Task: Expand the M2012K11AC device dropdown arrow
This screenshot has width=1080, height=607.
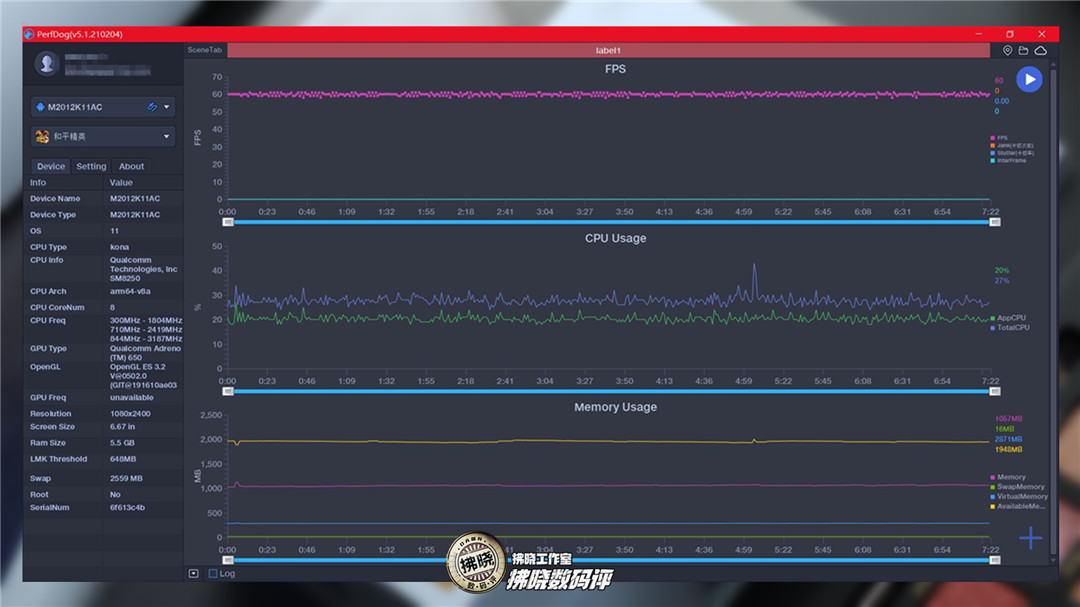Action: [167, 107]
